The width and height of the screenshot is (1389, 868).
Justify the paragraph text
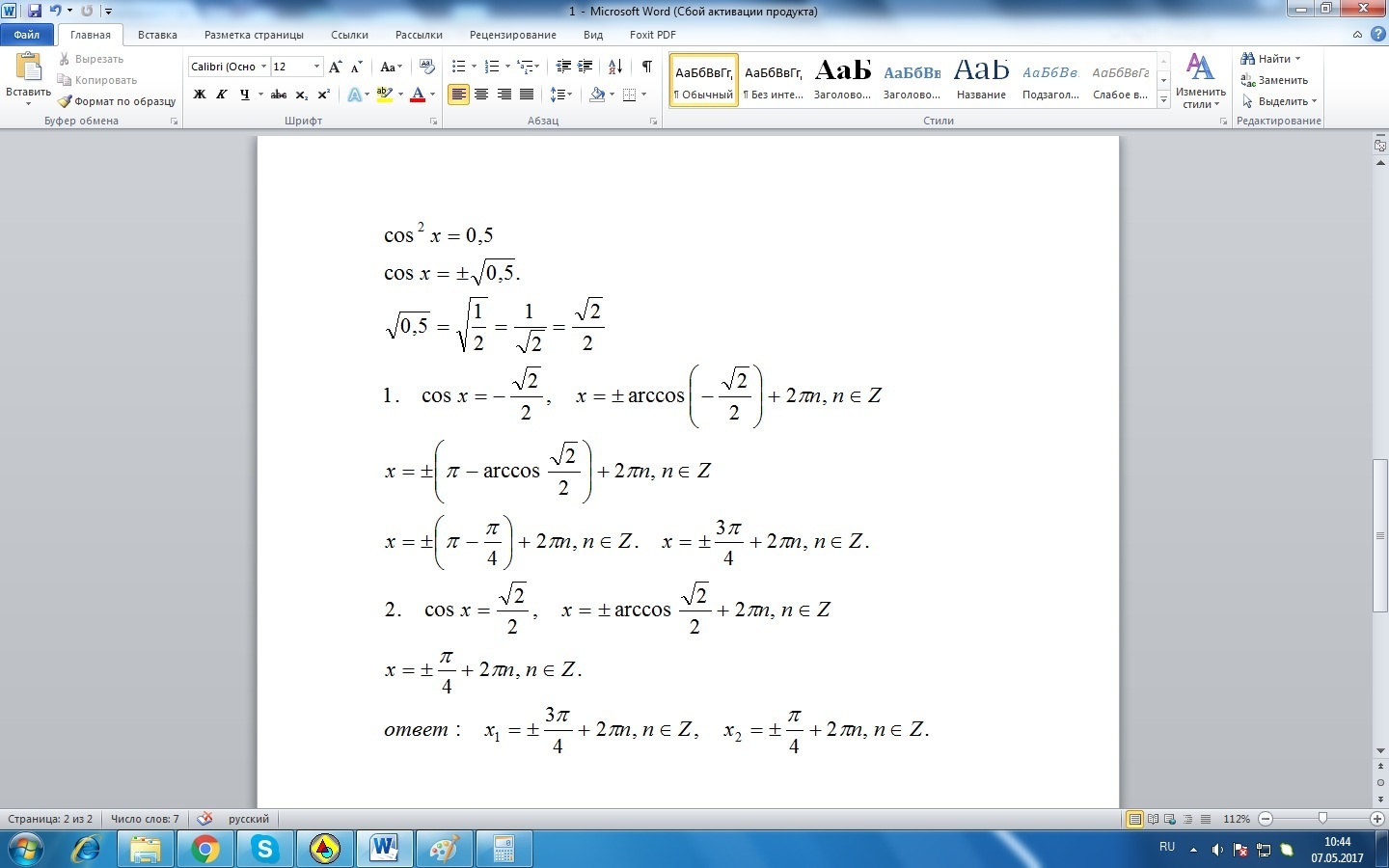(527, 95)
